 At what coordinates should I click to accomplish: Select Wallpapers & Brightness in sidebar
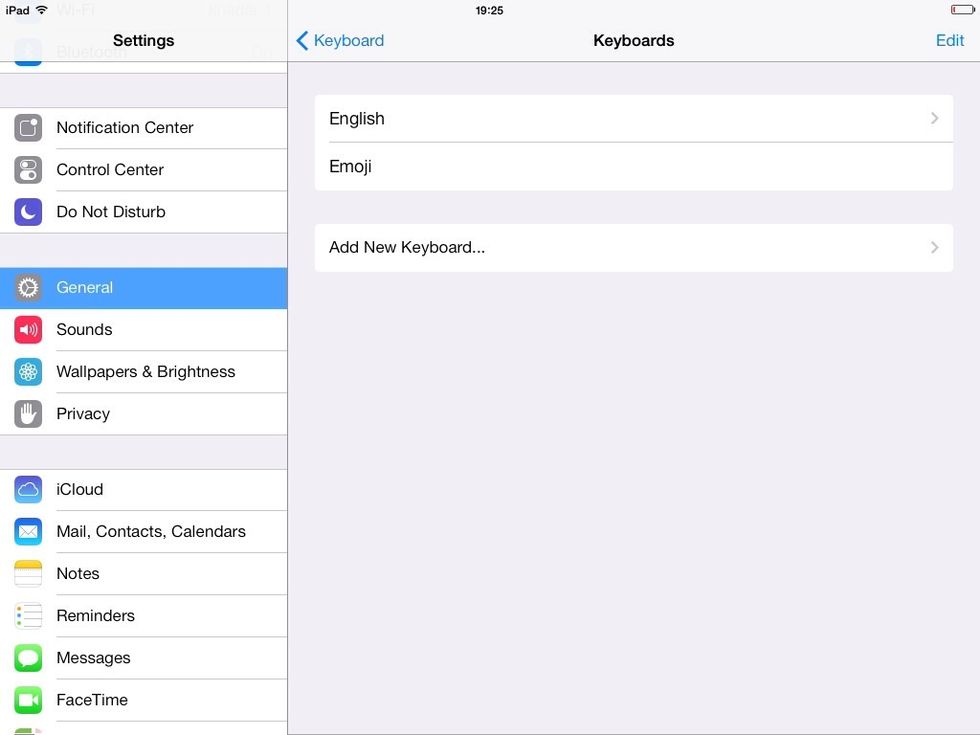pyautogui.click(x=145, y=371)
